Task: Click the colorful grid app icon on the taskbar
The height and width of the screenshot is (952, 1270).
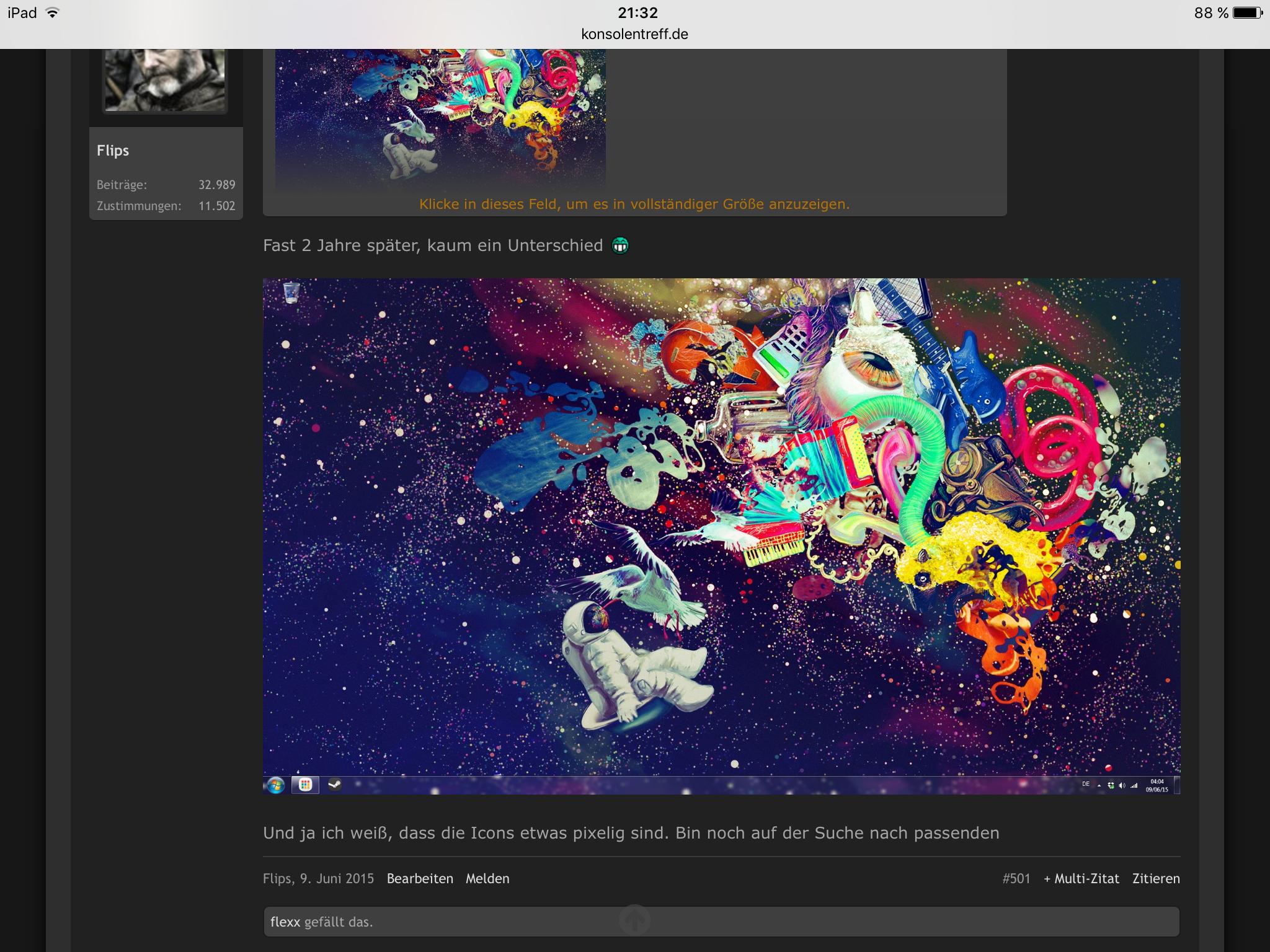Action: coord(305,785)
